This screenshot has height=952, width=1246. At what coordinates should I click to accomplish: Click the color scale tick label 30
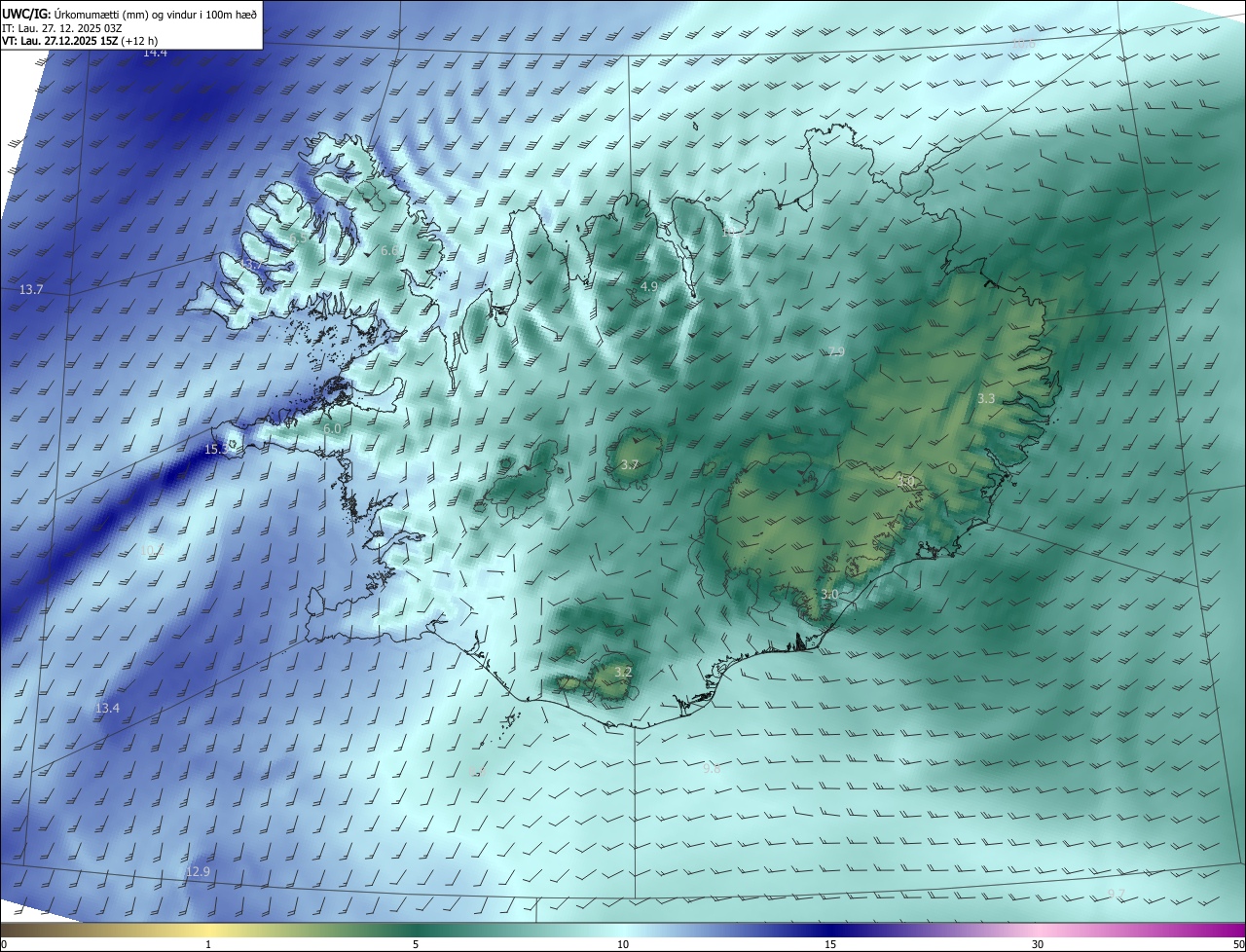[x=1038, y=945]
